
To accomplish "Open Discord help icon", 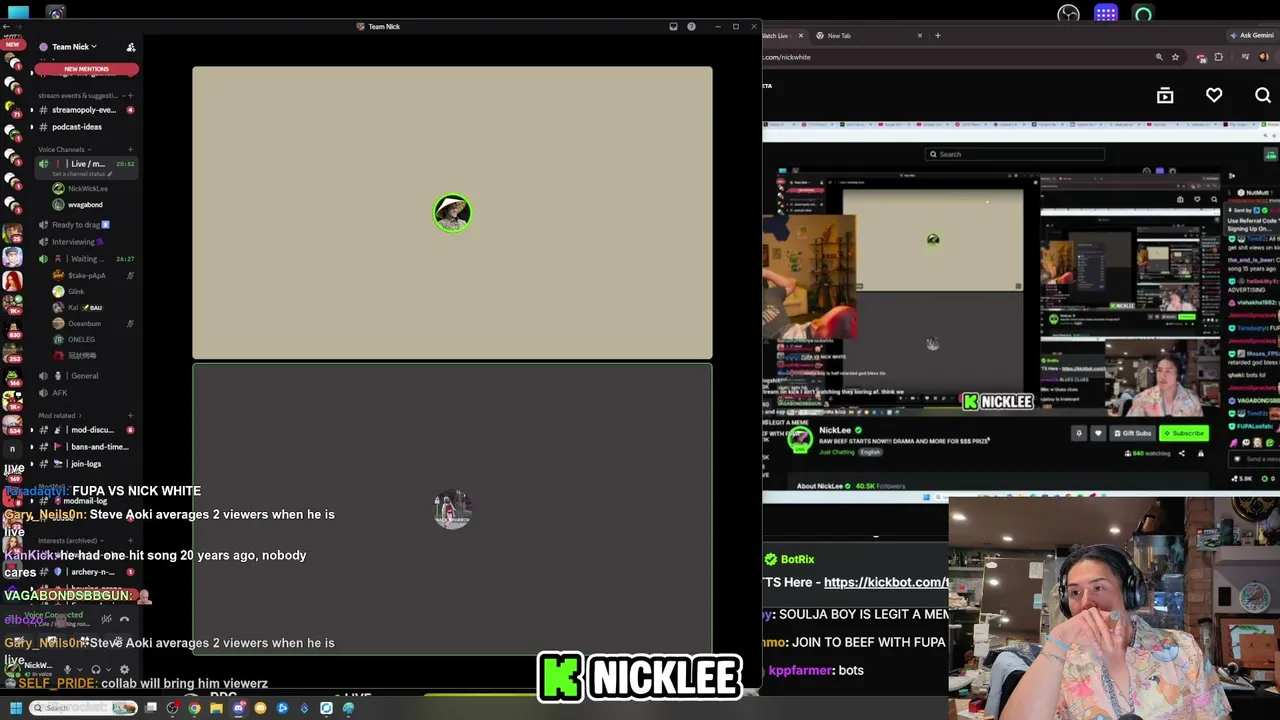I will pyautogui.click(x=691, y=27).
